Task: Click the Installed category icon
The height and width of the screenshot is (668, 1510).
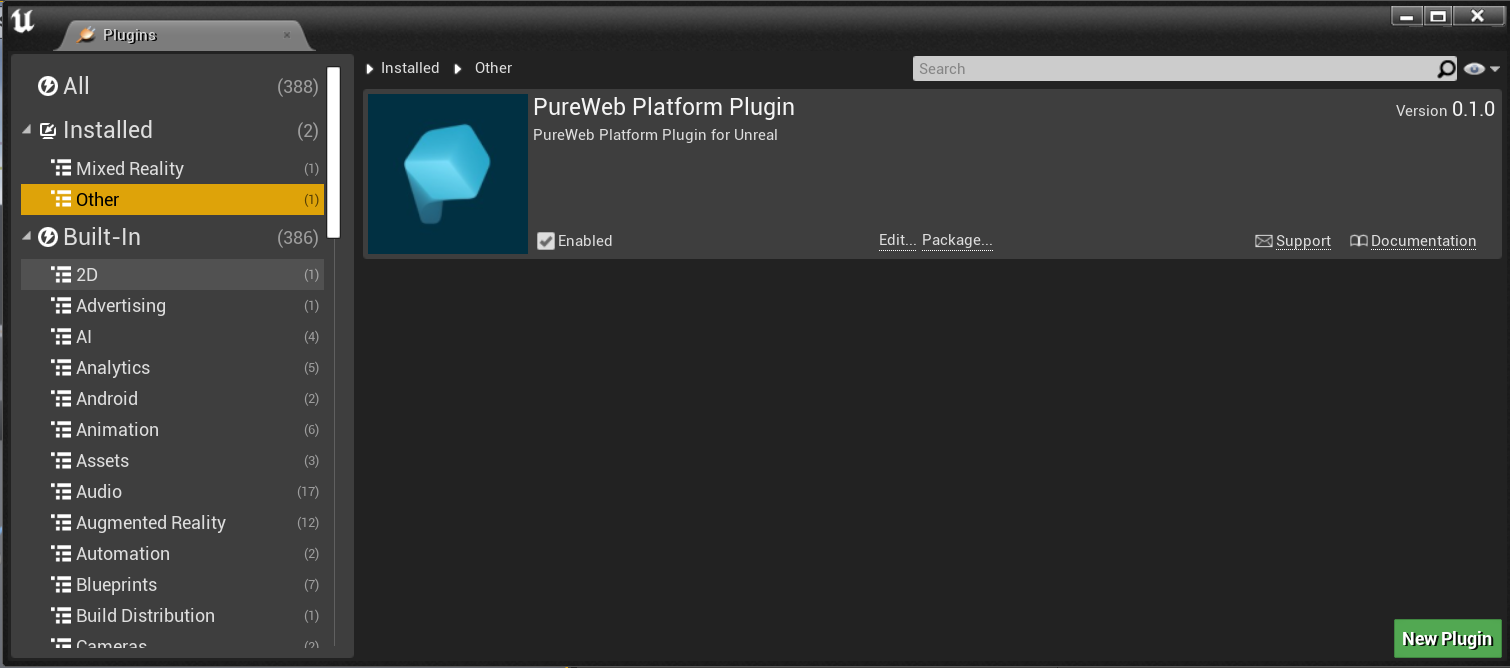Action: point(48,130)
